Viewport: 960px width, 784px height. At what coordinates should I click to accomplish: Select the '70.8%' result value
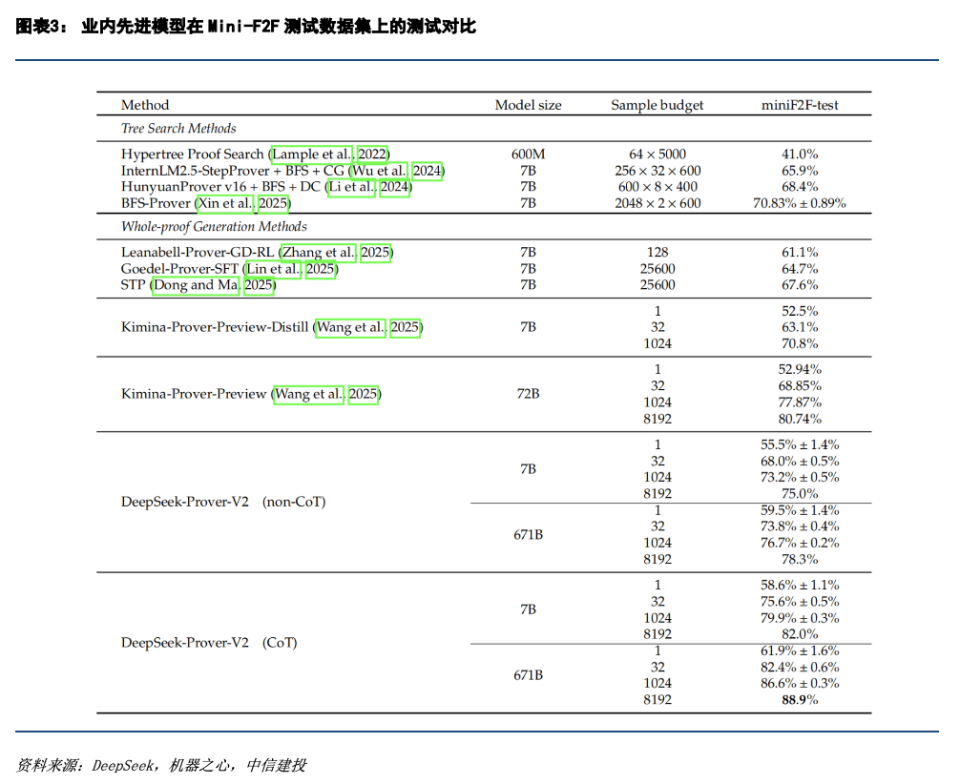point(800,343)
